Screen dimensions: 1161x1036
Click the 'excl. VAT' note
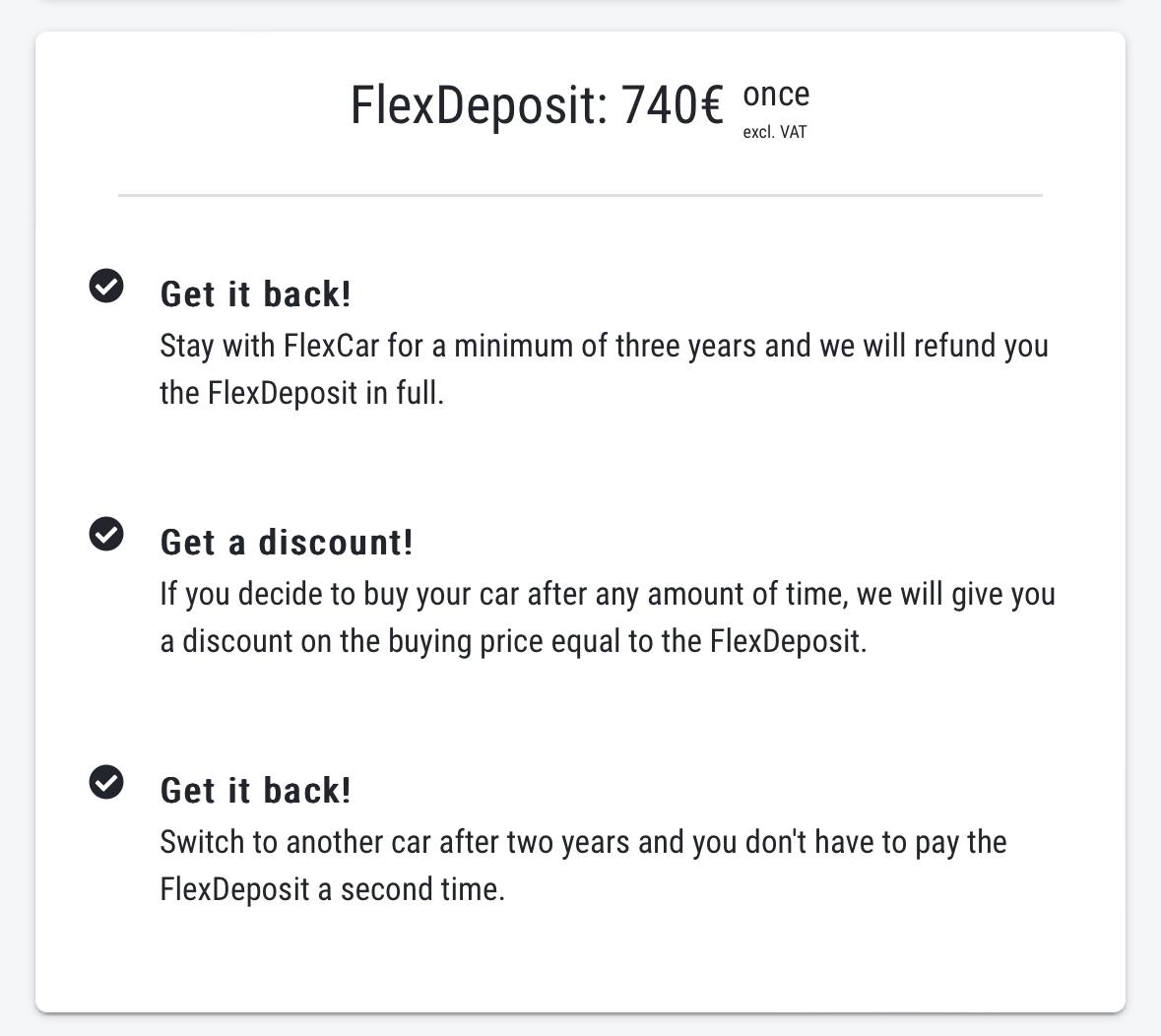pyautogui.click(x=775, y=132)
